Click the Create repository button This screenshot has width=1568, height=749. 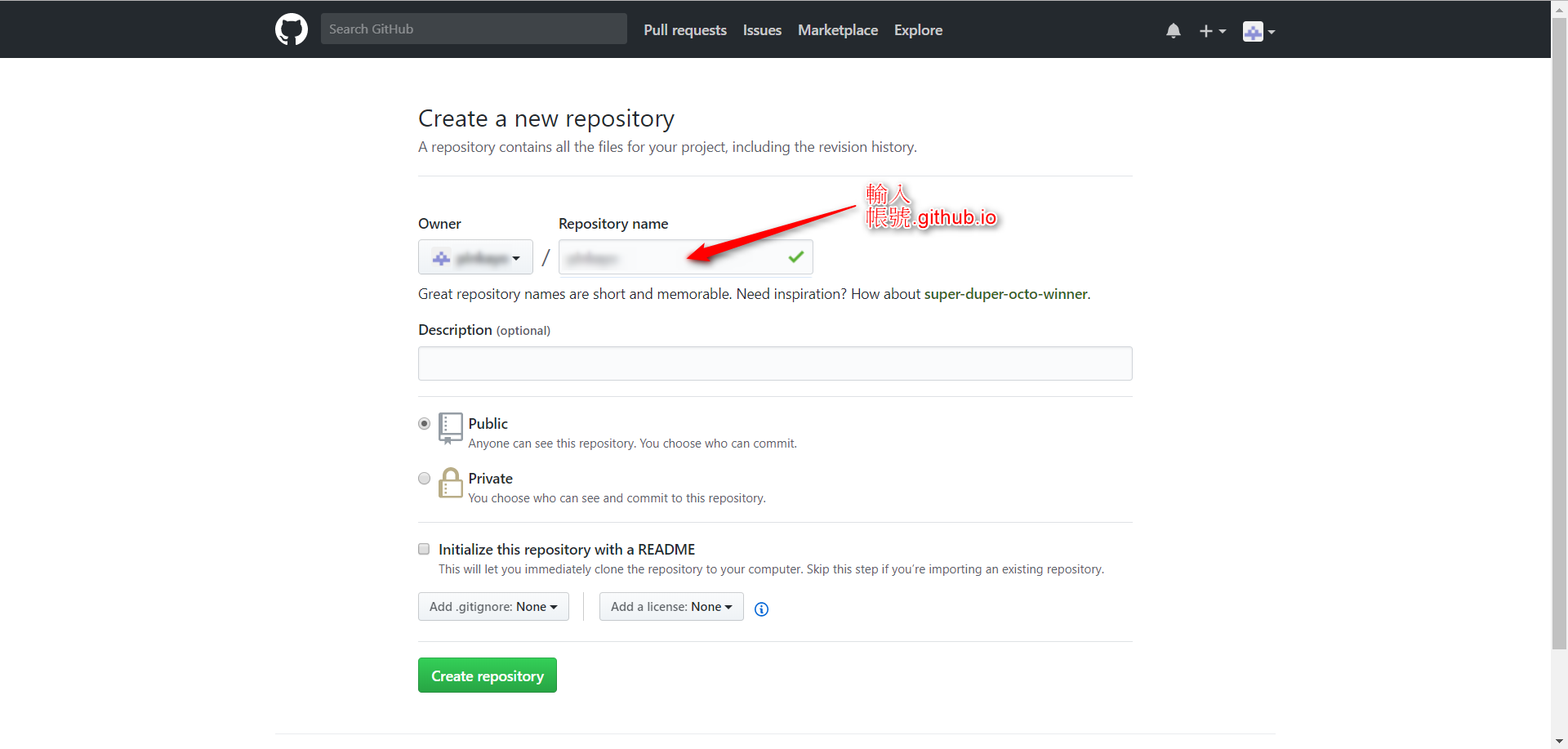pos(488,675)
